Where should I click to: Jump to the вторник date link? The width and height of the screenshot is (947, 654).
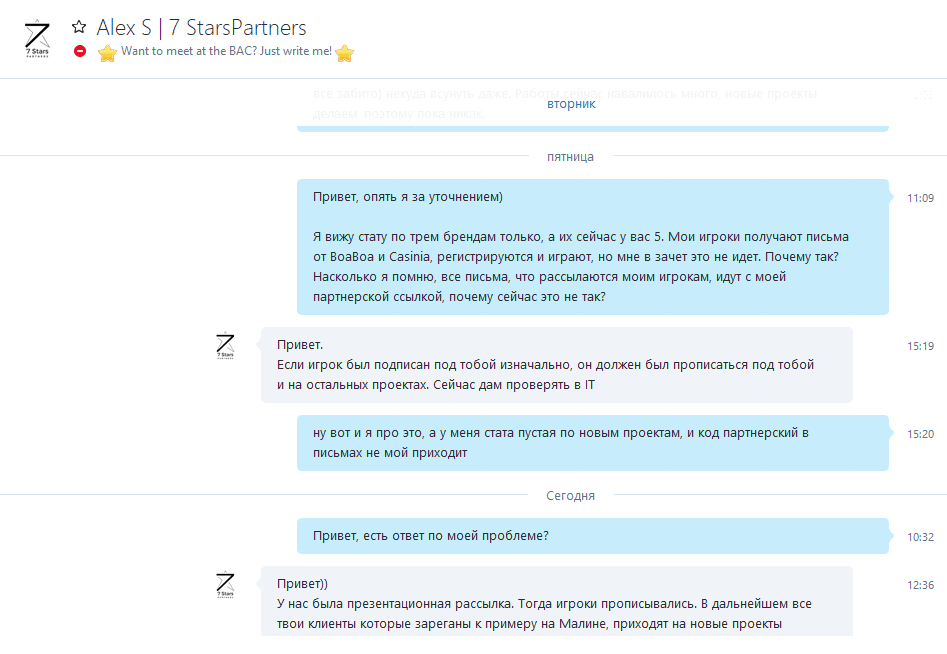pos(571,104)
